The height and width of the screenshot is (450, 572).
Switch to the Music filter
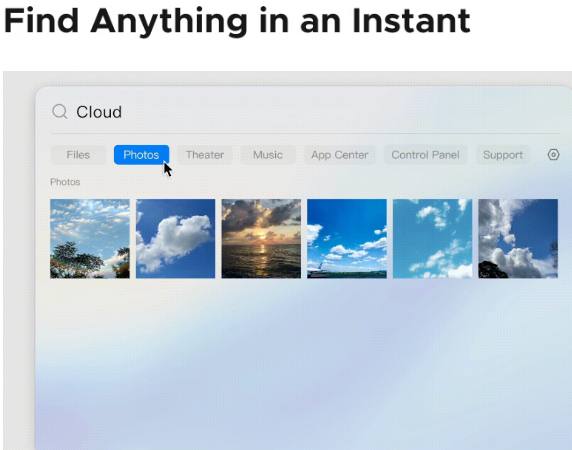268,155
